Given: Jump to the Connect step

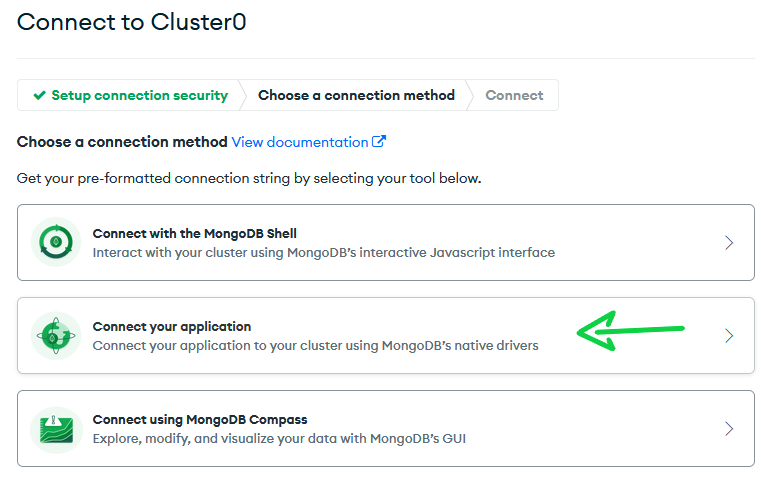Looking at the screenshot, I should click(514, 95).
